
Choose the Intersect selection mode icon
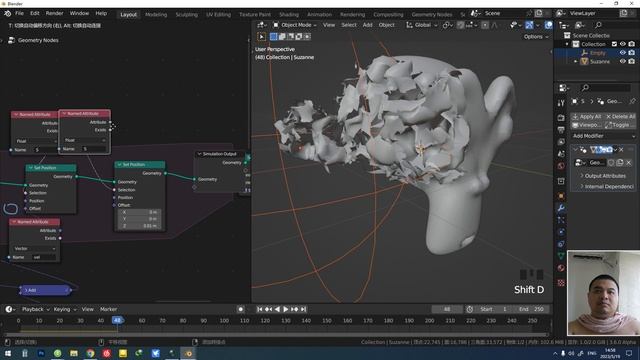(307, 37)
